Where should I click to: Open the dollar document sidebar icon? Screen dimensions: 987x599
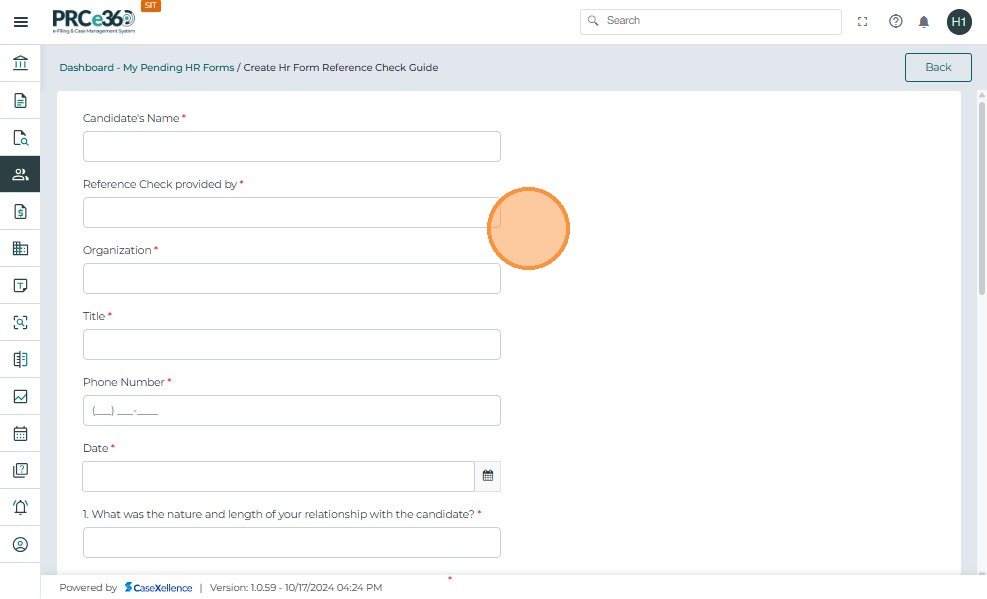pyautogui.click(x=20, y=211)
